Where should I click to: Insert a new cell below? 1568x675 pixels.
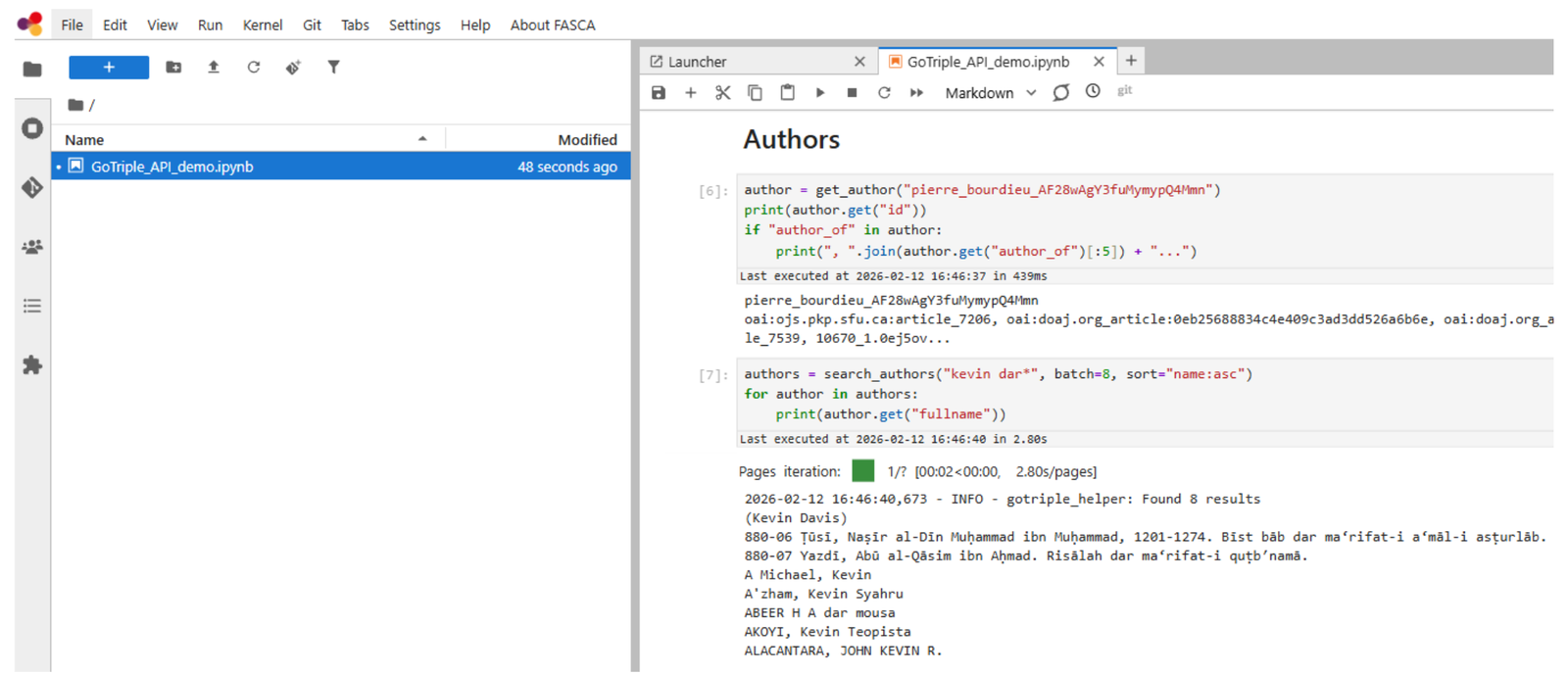[x=691, y=92]
